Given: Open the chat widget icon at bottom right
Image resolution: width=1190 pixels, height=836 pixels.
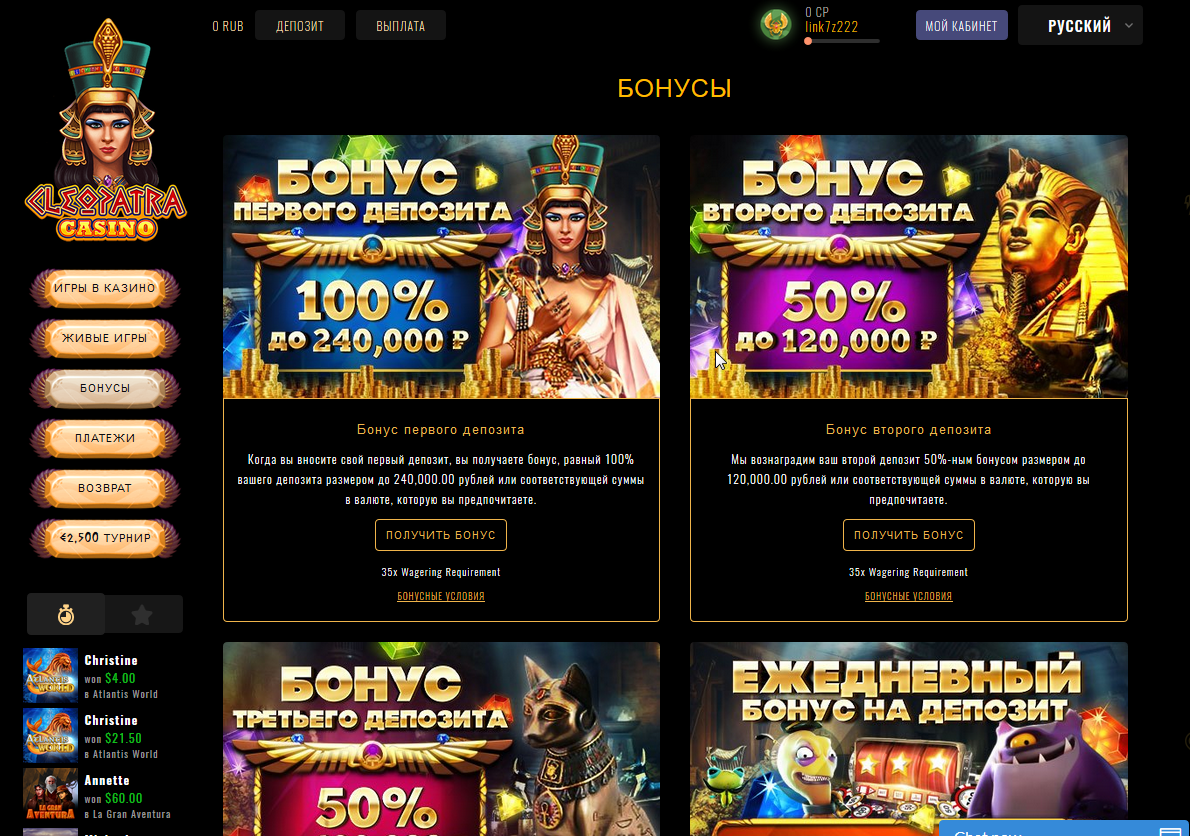Looking at the screenshot, I should click(x=1171, y=831).
